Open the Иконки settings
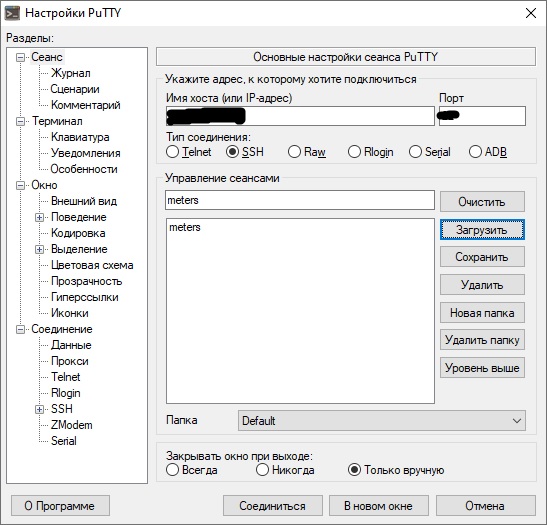This screenshot has height=525, width=547. pyautogui.click(x=70, y=313)
